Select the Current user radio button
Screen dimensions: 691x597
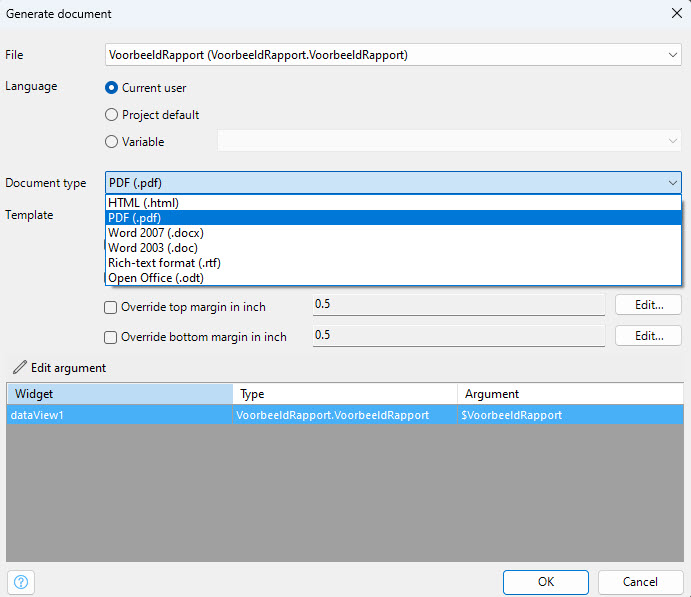point(112,88)
